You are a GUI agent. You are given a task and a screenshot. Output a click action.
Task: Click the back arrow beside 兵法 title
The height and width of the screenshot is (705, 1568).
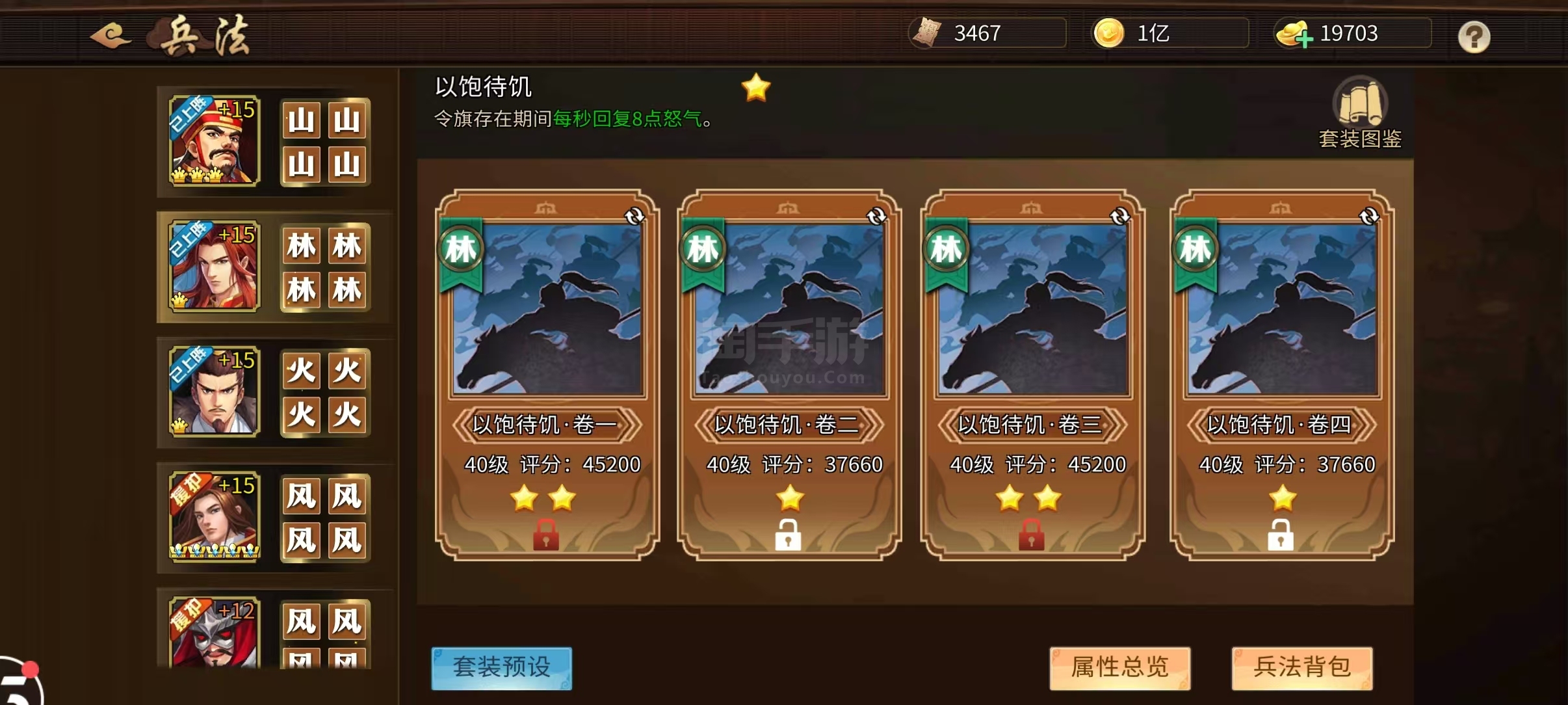(111, 35)
